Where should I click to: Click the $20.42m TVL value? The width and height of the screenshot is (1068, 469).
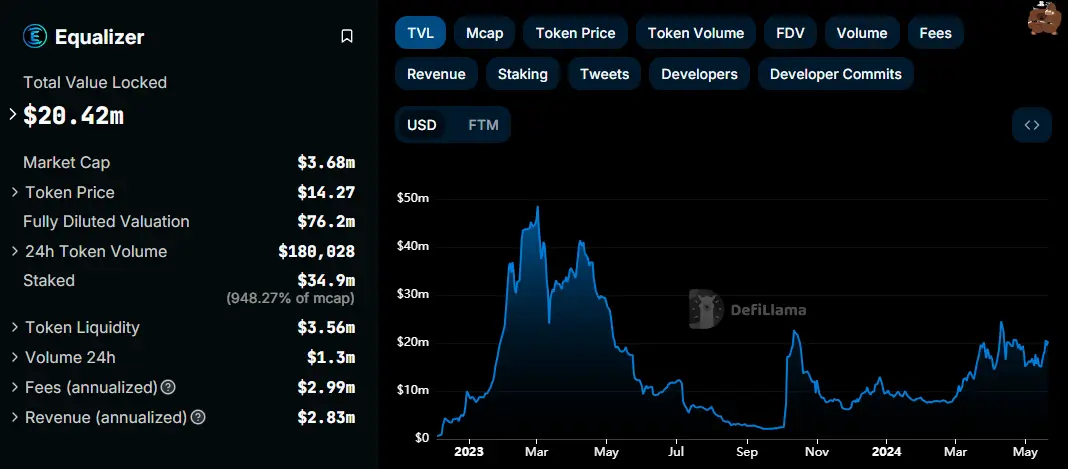[x=74, y=115]
